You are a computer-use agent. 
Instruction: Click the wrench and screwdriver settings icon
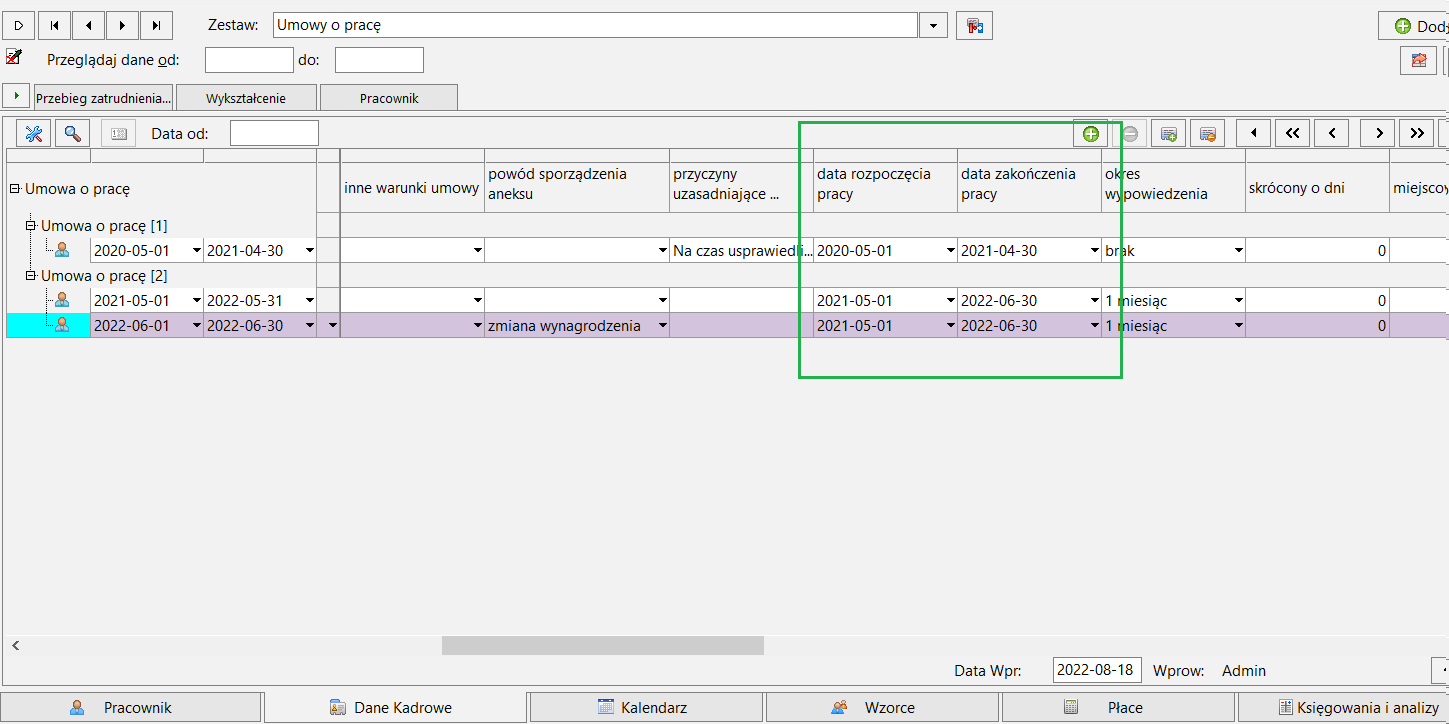(x=33, y=133)
